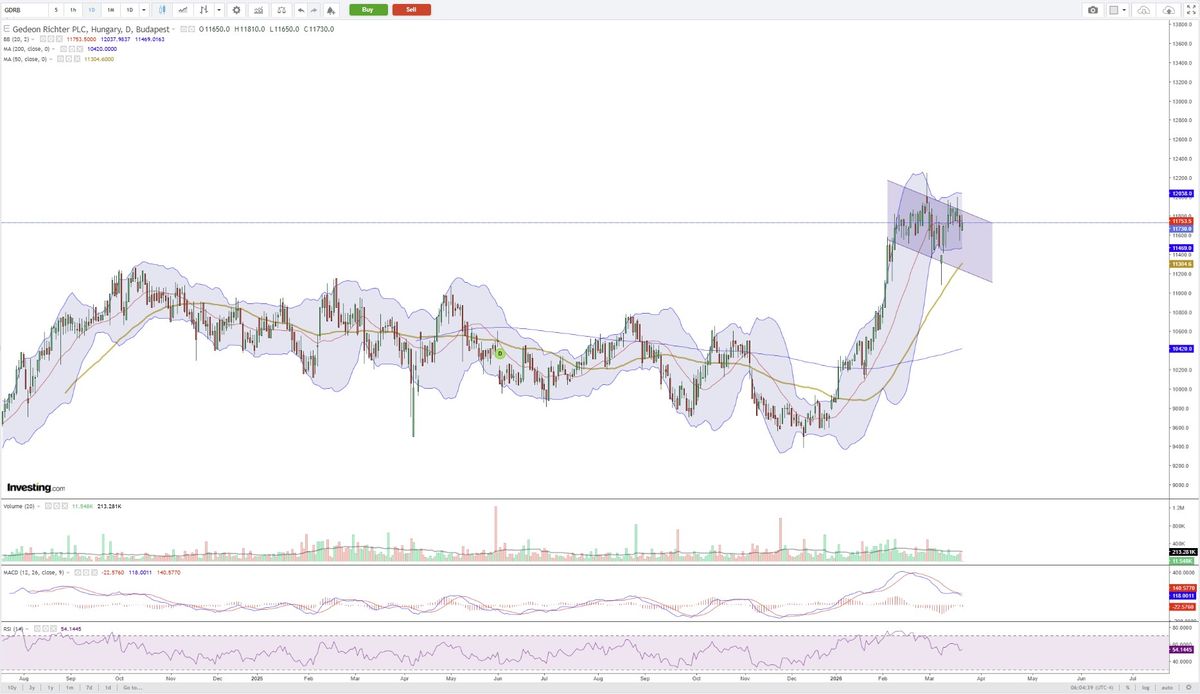This screenshot has height=694, width=1200.
Task: Open chart settings gear icon
Action: (237, 10)
